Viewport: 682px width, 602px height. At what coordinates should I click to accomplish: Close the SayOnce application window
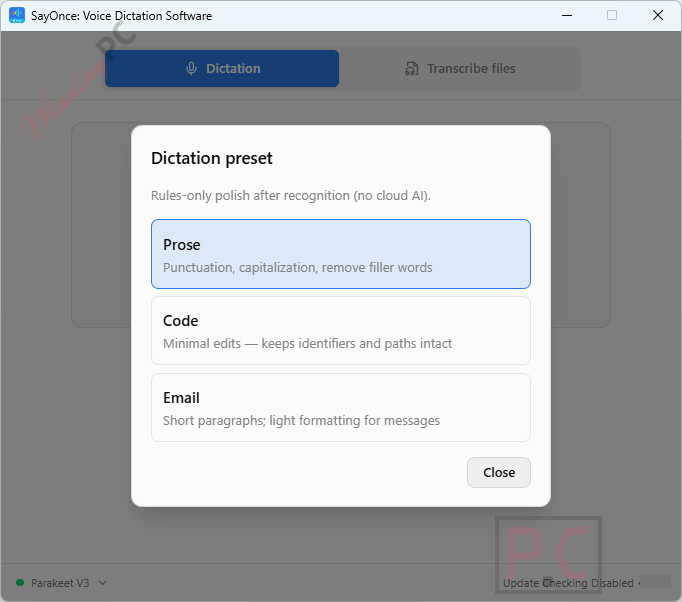[658, 16]
